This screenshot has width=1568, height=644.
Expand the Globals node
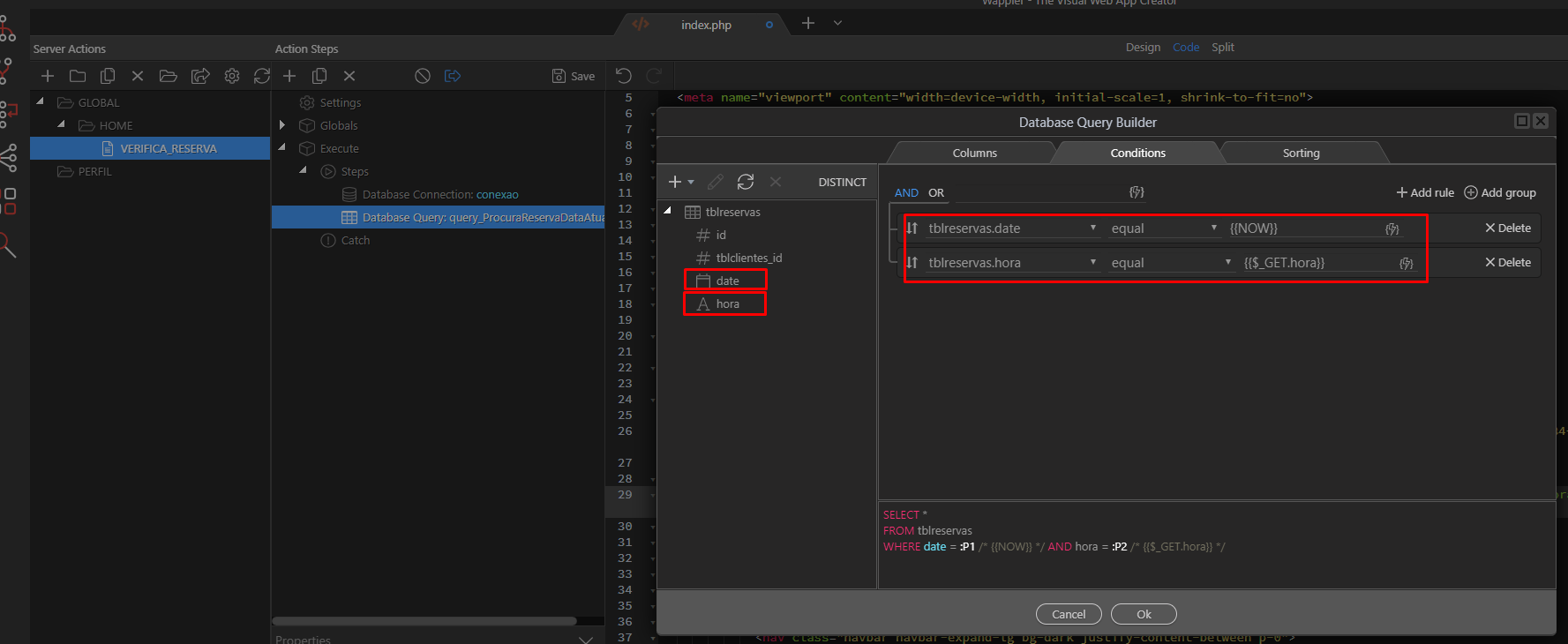tap(282, 125)
